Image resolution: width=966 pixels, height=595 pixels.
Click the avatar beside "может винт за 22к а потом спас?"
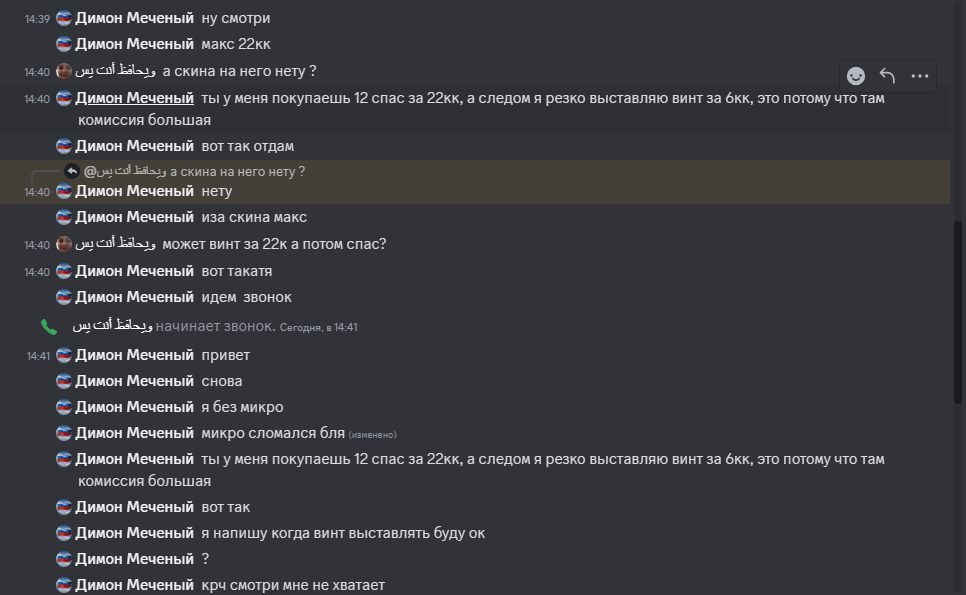tap(64, 244)
